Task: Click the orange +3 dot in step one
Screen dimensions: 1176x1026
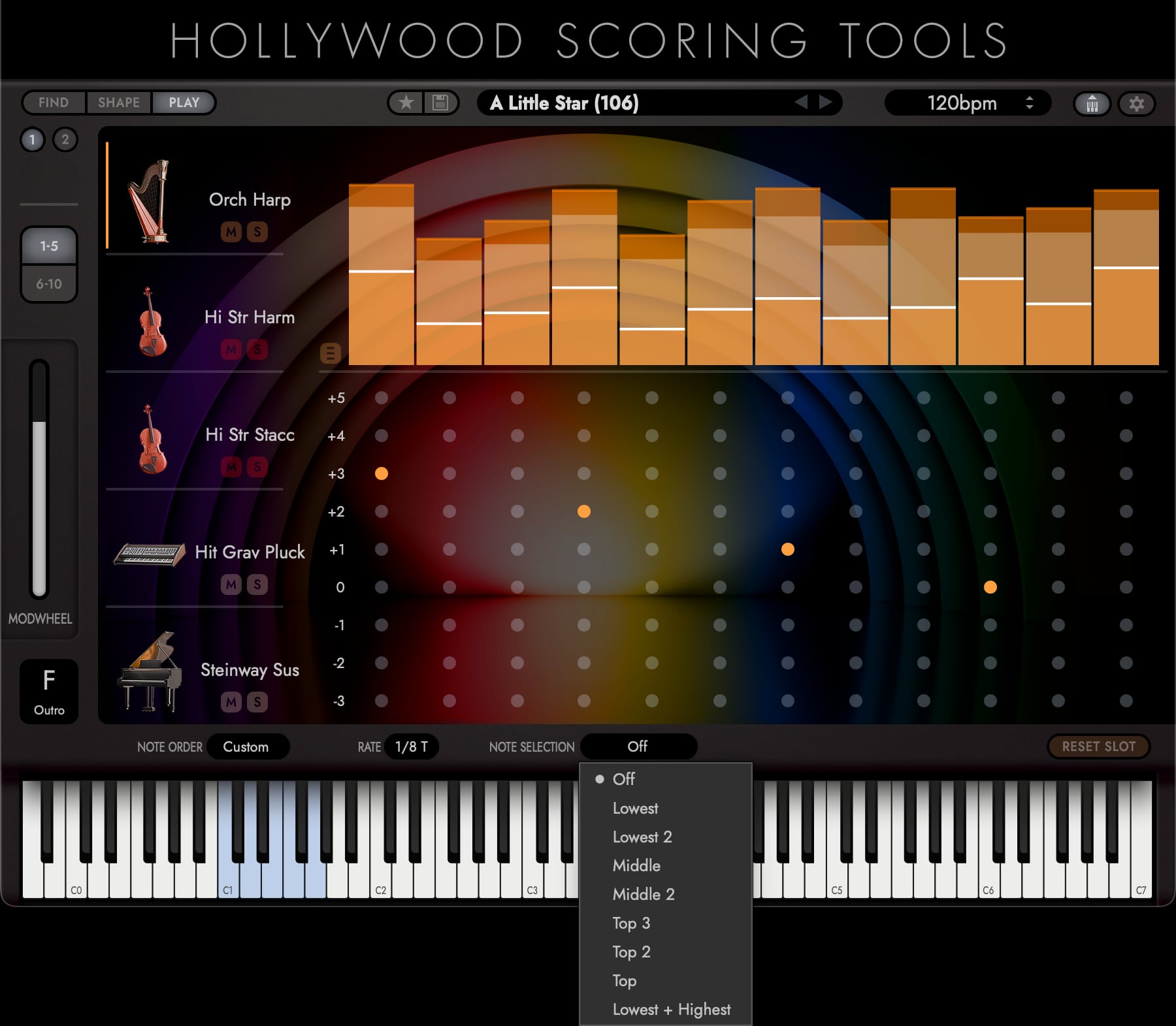Action: (382, 473)
